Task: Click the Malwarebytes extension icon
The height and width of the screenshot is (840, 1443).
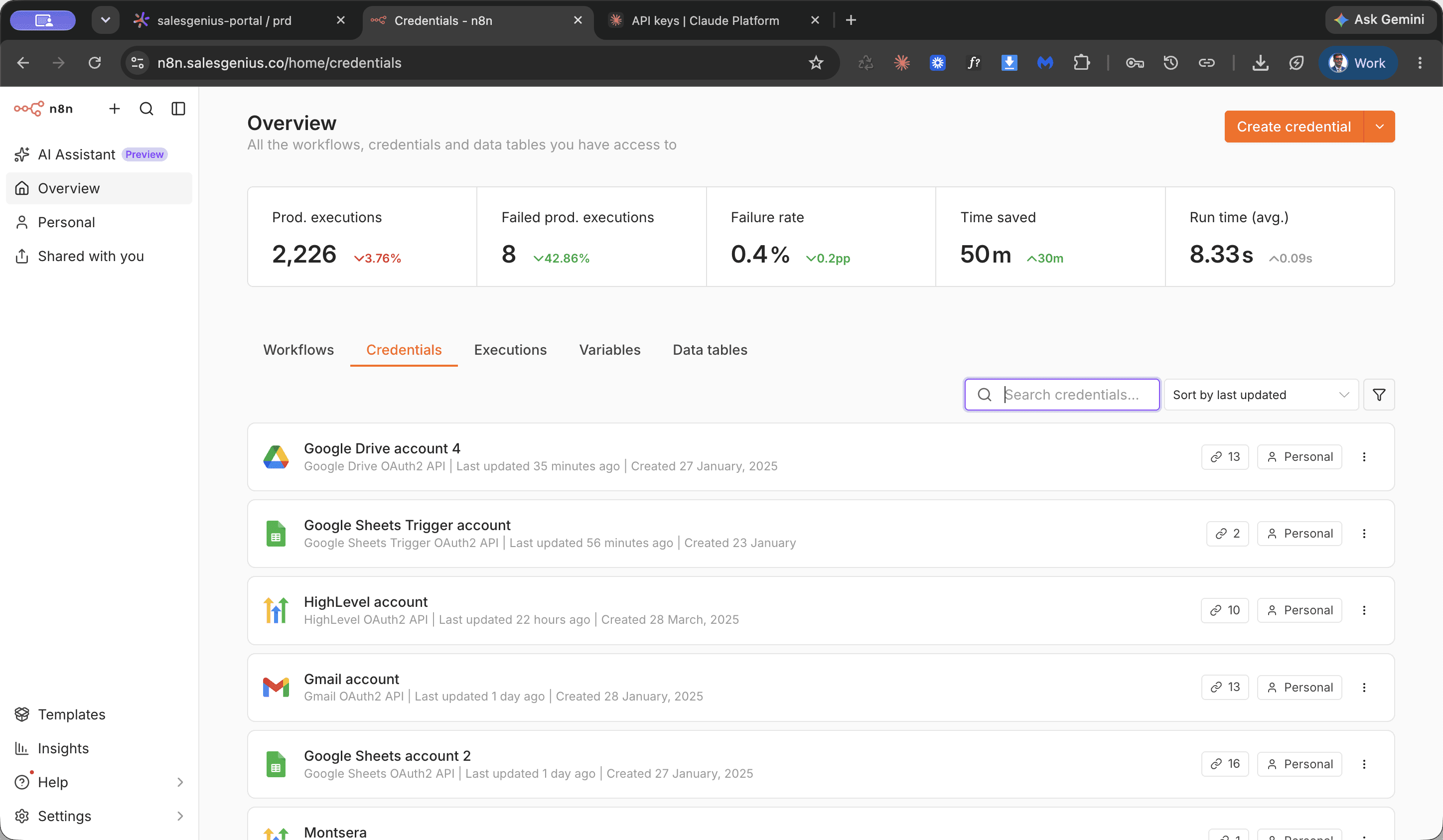Action: tap(1045, 63)
